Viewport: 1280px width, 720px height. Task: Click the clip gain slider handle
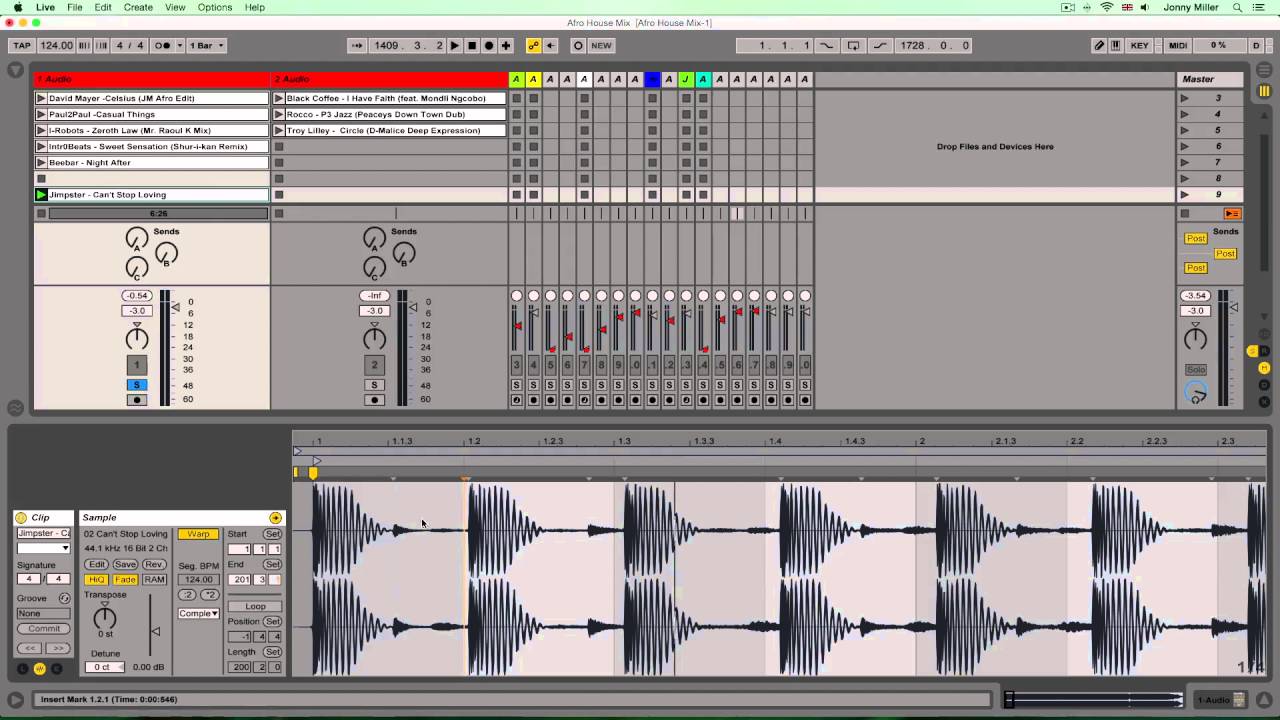pyautogui.click(x=155, y=631)
